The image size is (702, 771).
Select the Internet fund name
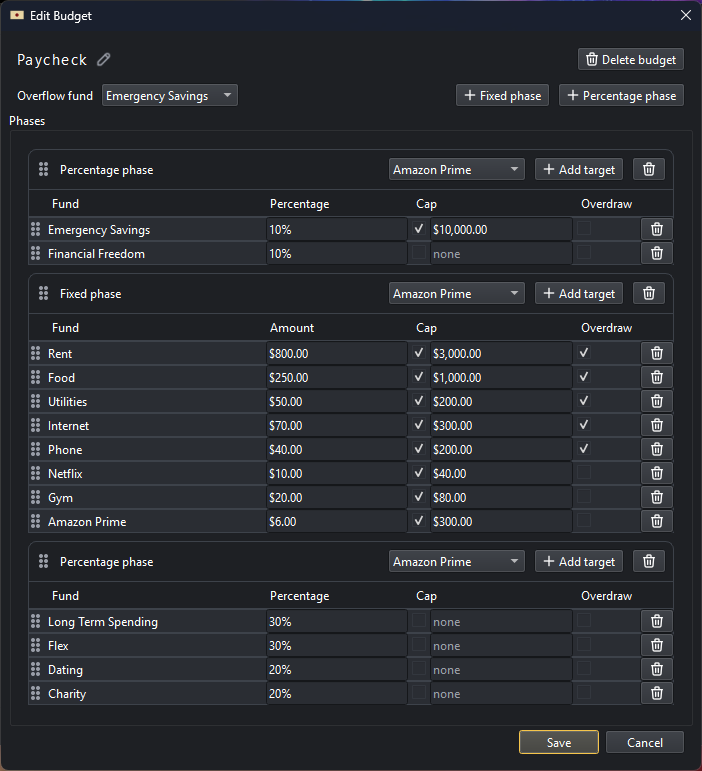[x=68, y=426]
